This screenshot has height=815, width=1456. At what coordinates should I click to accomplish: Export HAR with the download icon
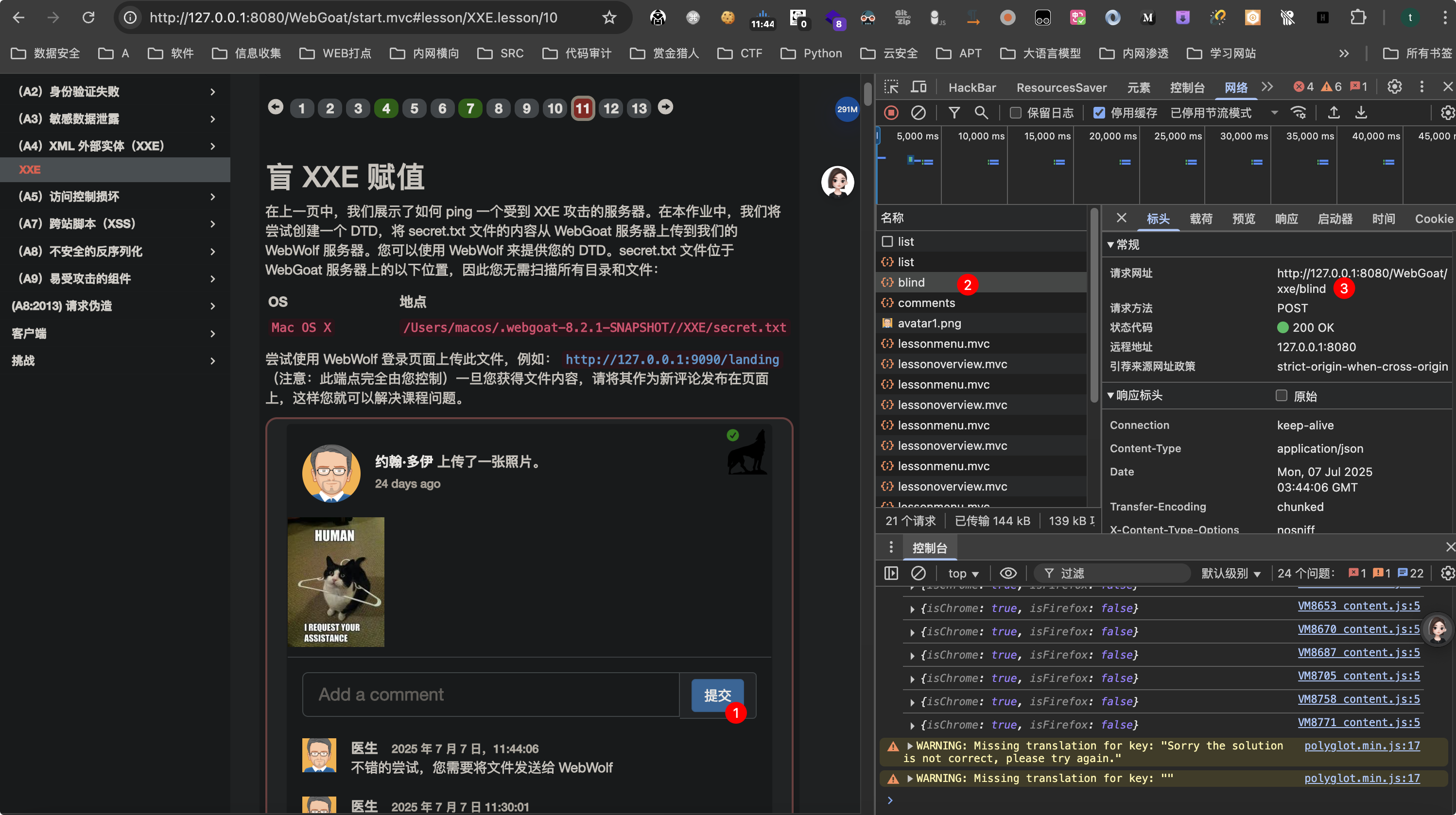pos(1361,113)
